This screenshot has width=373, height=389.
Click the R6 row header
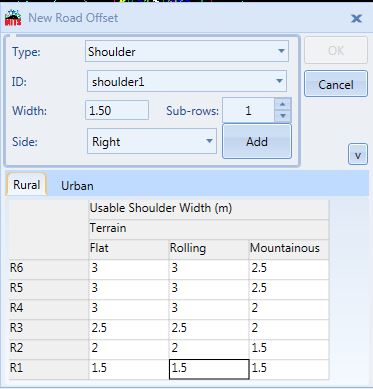[x=49, y=270]
